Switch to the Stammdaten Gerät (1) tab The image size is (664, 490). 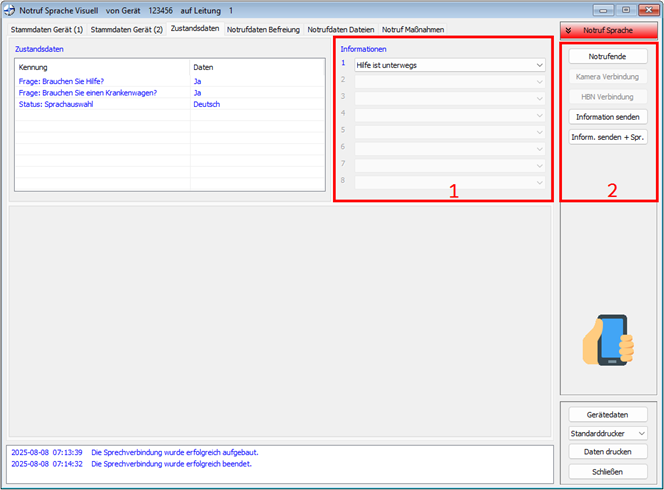[x=47, y=30]
